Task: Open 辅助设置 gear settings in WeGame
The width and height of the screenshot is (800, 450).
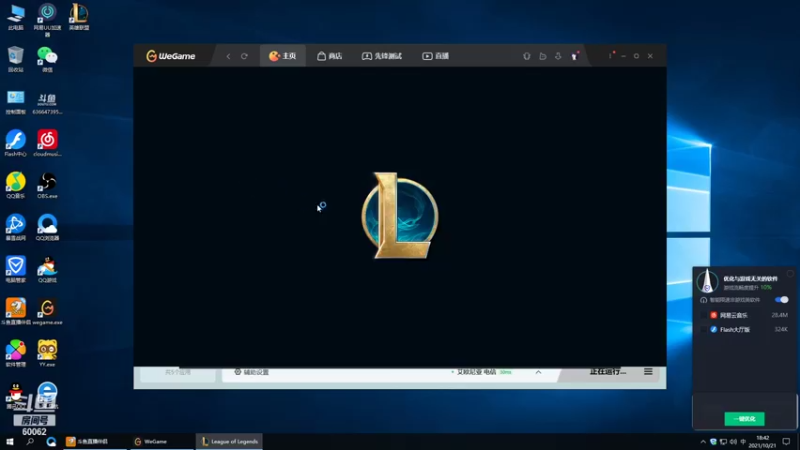Action: point(252,372)
